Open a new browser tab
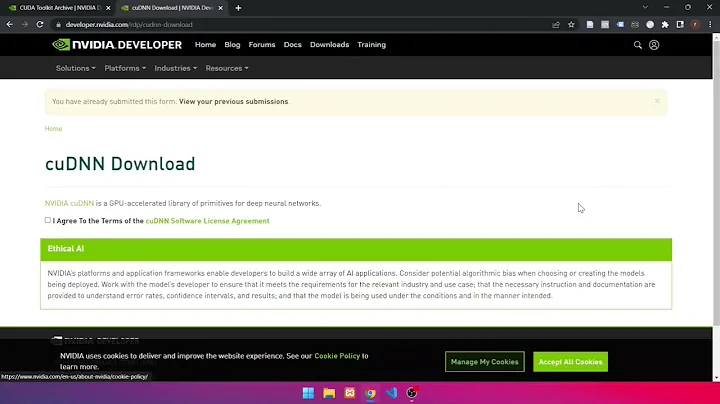This screenshot has height=404, width=720. tap(238, 8)
